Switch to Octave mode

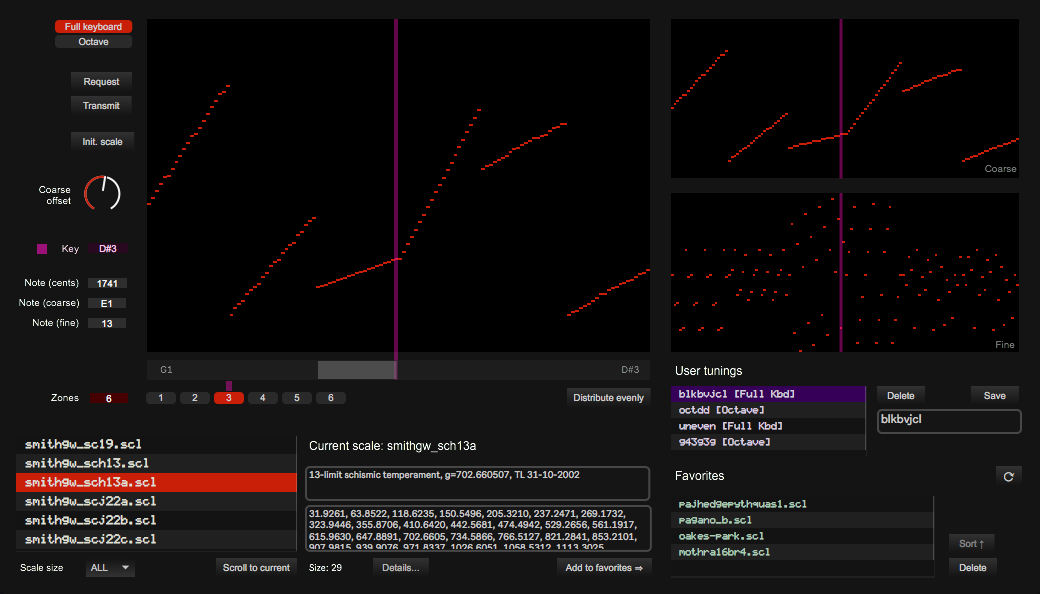tap(94, 42)
